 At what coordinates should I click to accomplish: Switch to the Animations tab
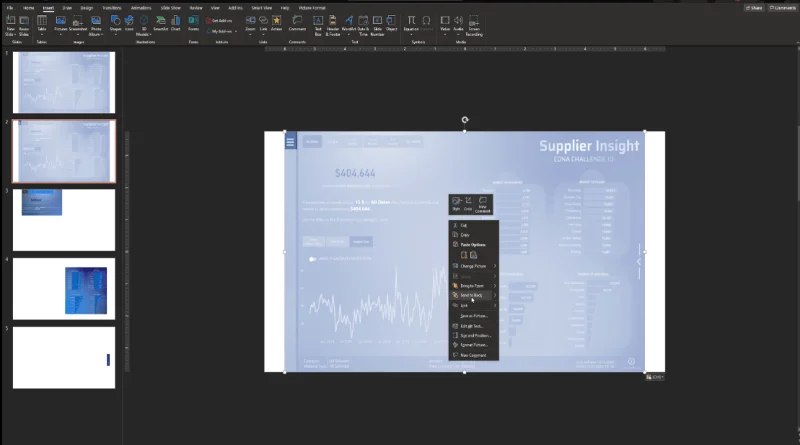coord(141,8)
